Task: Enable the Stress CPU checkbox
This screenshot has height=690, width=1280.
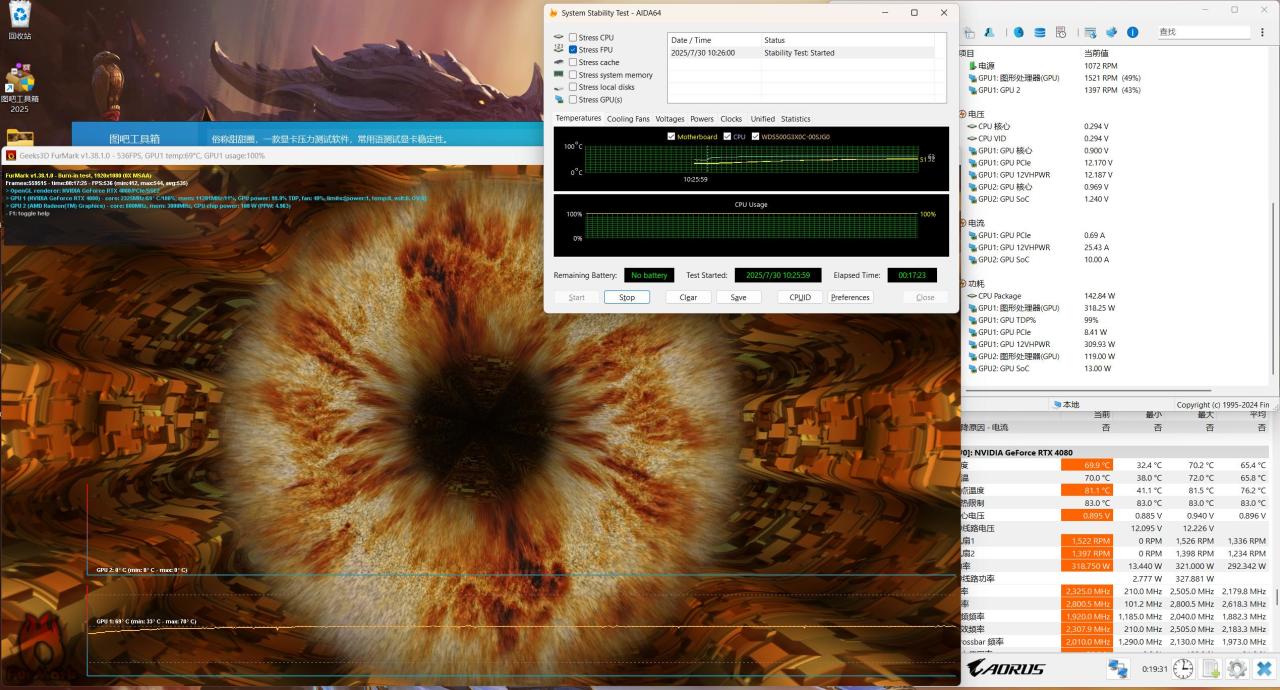Action: tap(573, 38)
